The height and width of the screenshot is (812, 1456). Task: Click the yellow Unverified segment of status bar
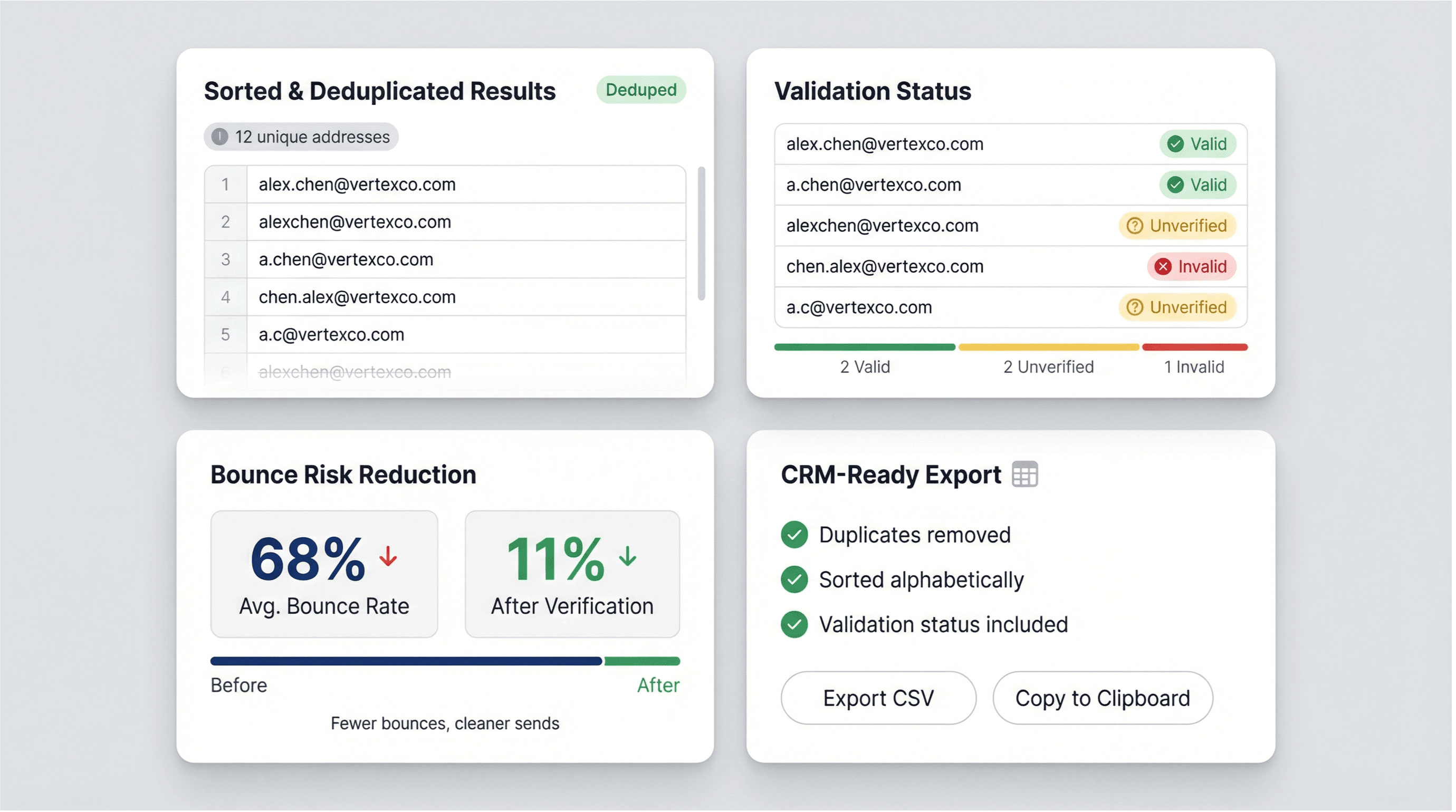pos(1049,347)
